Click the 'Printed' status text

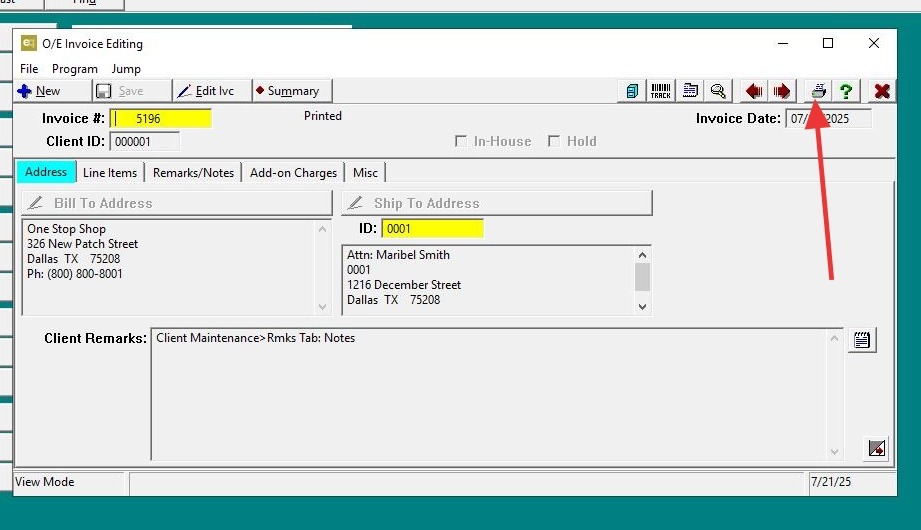[x=322, y=116]
